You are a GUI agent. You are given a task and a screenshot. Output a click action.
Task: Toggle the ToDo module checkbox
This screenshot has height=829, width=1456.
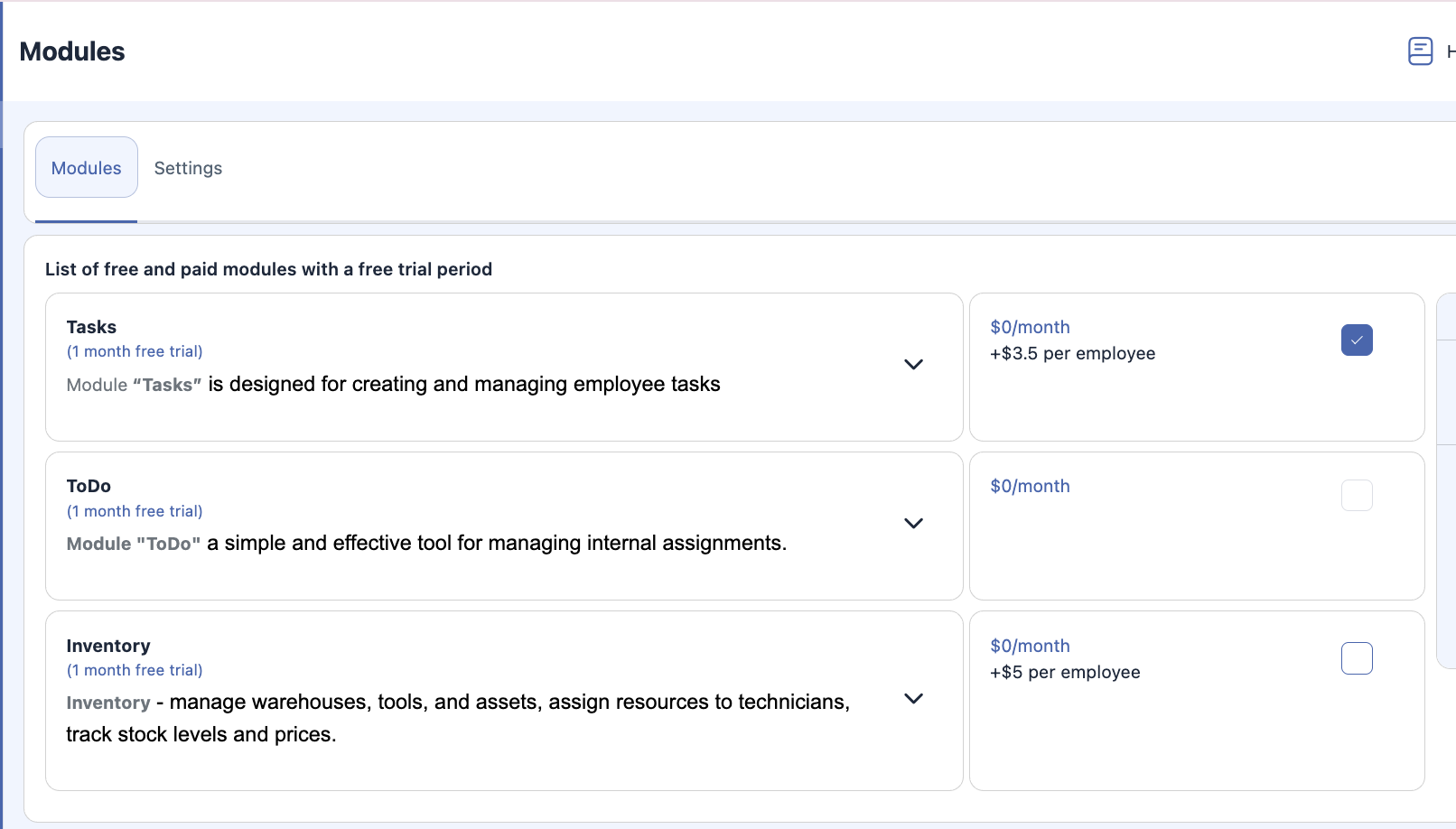[1357, 496]
